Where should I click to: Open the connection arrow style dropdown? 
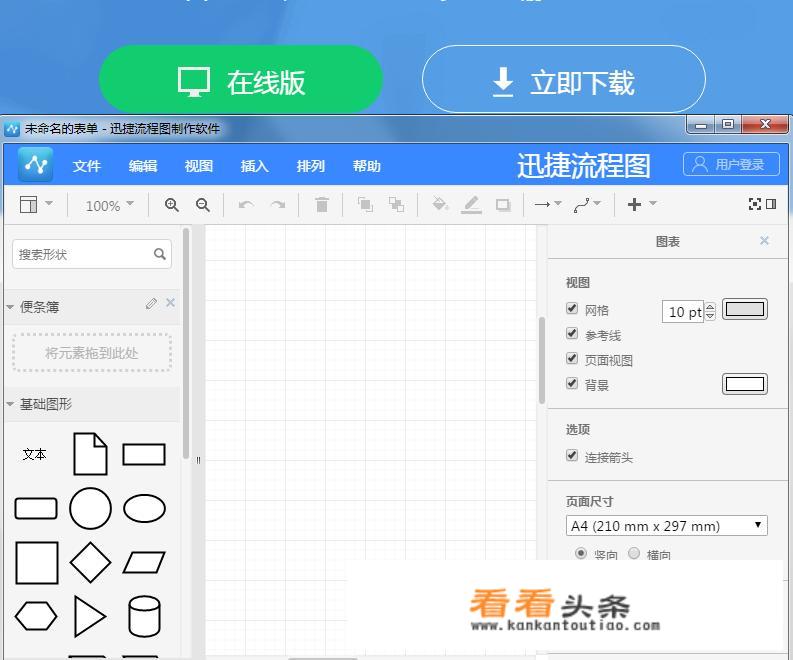(x=548, y=204)
